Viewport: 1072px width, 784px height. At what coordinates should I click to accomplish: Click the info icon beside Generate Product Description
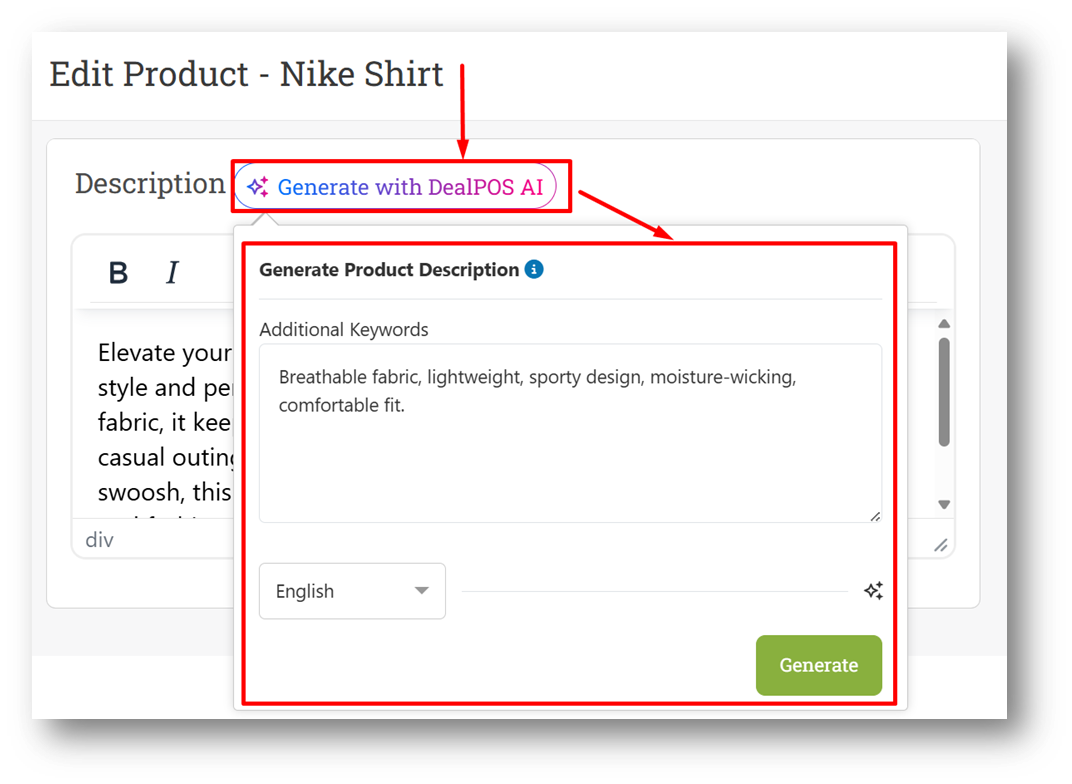(534, 269)
